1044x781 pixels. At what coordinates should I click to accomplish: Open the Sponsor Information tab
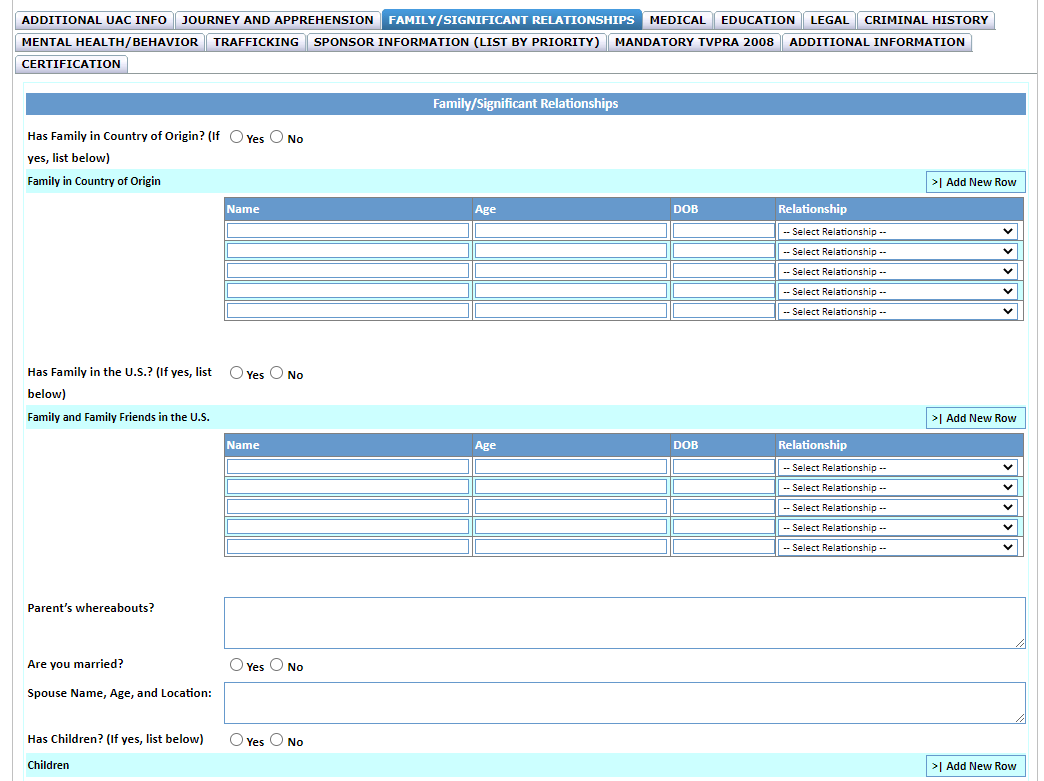click(x=456, y=42)
